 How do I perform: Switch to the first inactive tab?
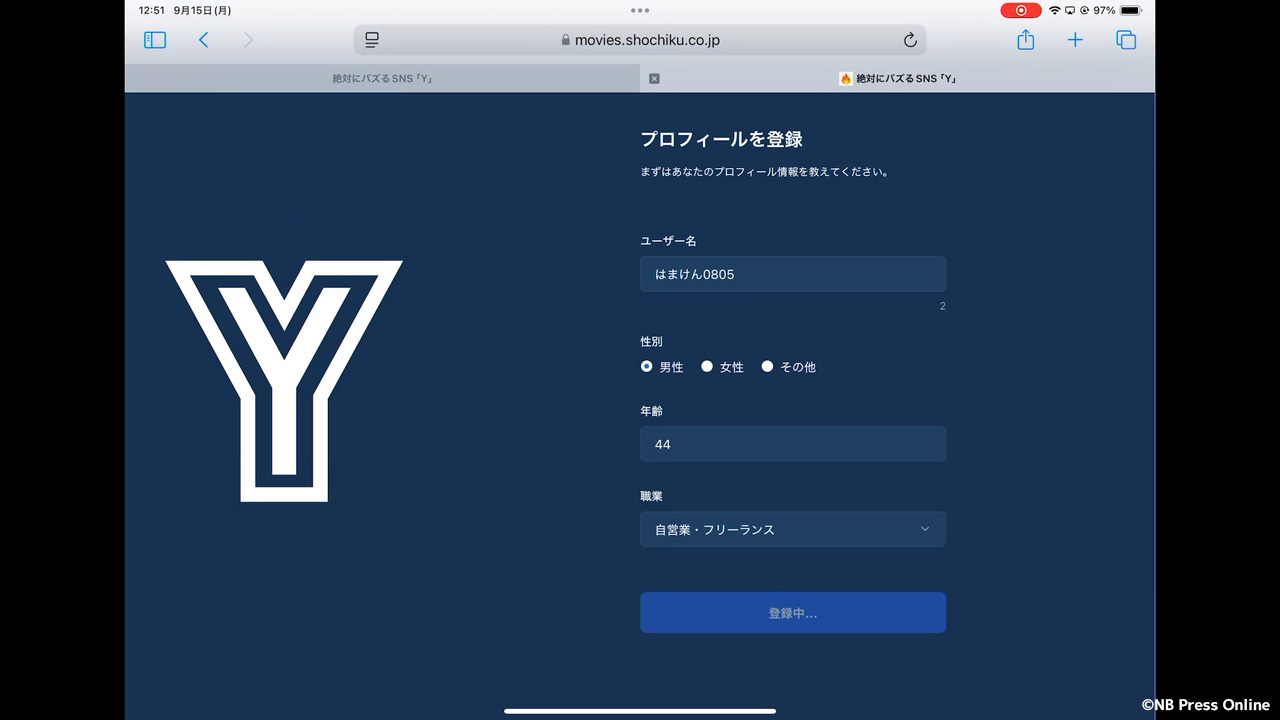tap(382, 78)
